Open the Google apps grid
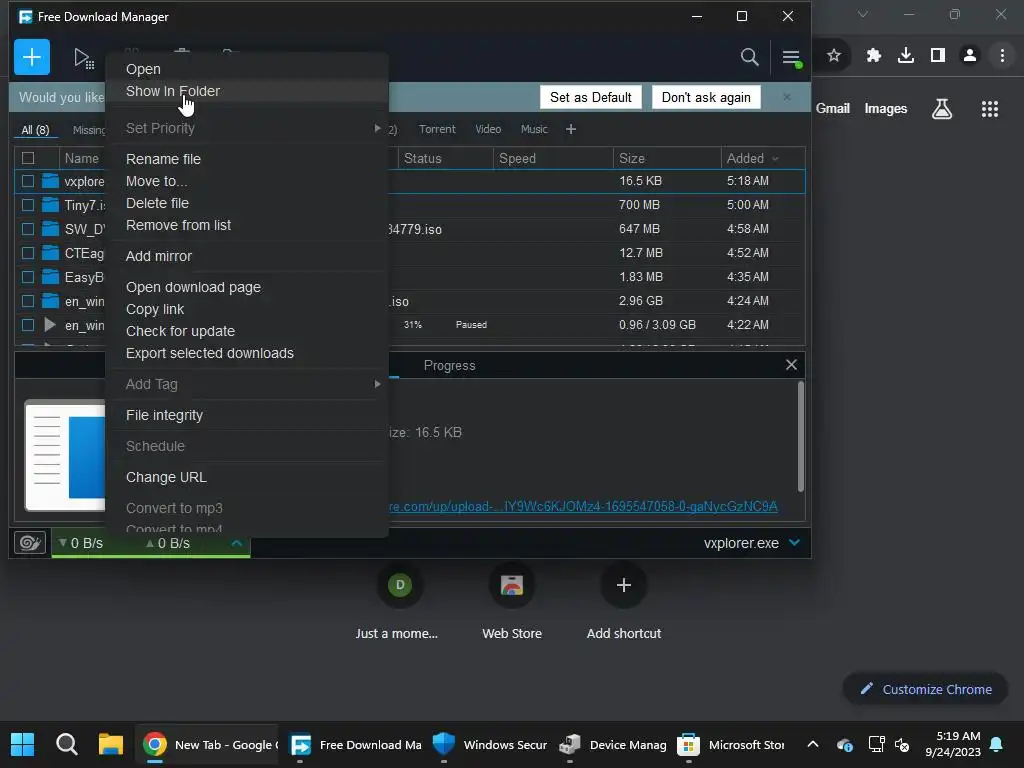1024x768 pixels. (989, 108)
